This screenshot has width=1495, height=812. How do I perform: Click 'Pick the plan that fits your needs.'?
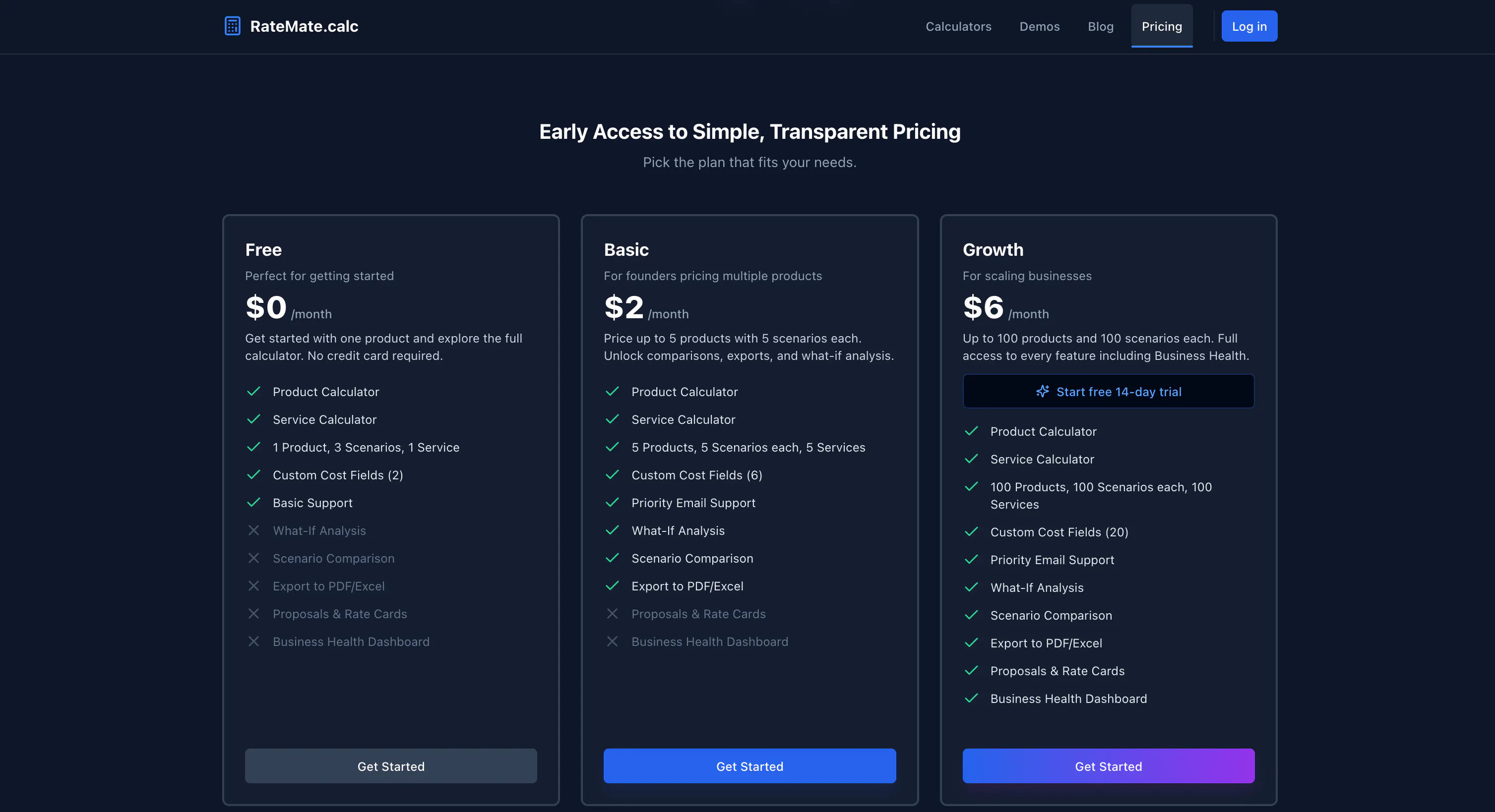[750, 163]
